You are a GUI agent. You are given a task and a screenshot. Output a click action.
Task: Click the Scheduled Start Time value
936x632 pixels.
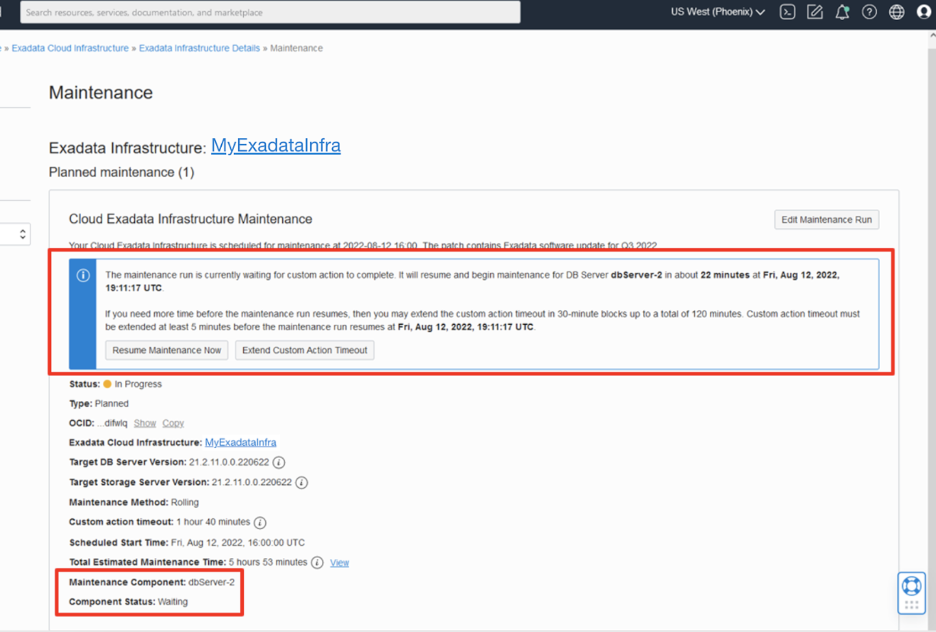238,542
